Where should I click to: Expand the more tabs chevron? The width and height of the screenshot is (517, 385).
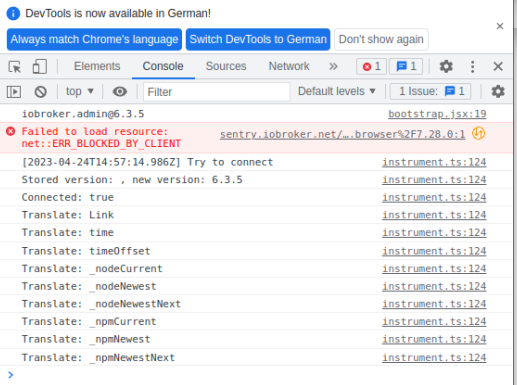click(333, 66)
